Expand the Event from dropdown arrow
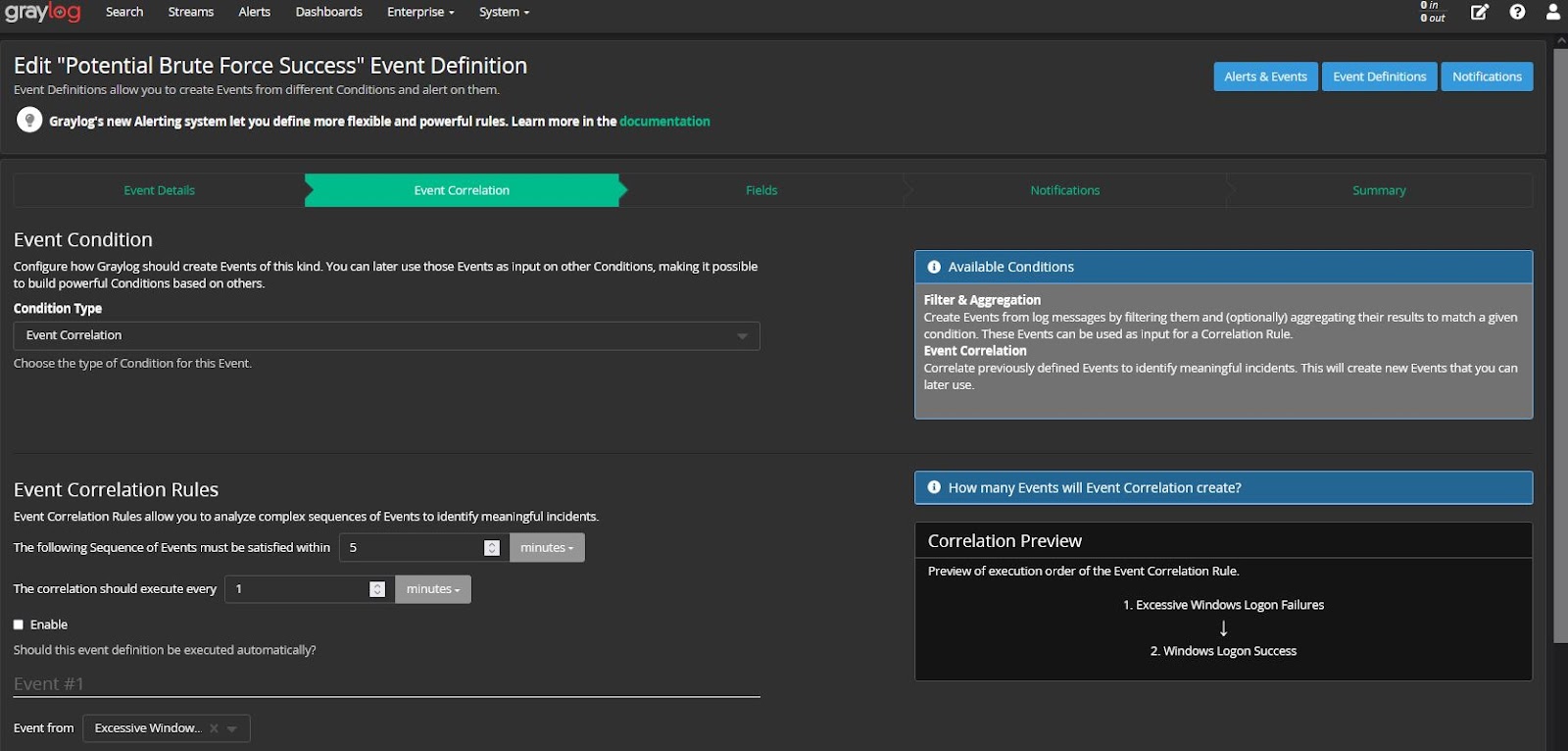Viewport: 1568px width, 751px height. pyautogui.click(x=232, y=728)
